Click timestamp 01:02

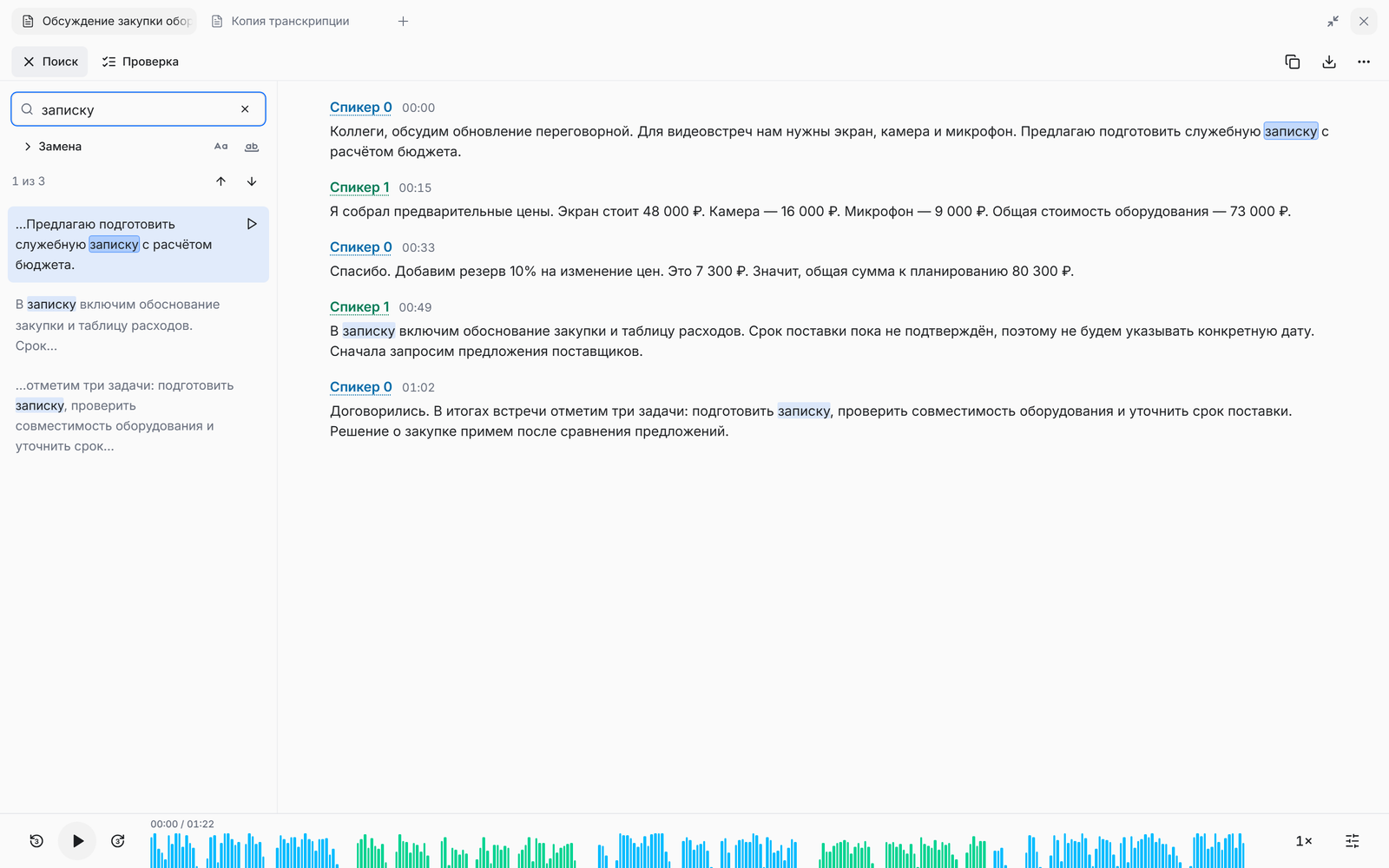[418, 387]
